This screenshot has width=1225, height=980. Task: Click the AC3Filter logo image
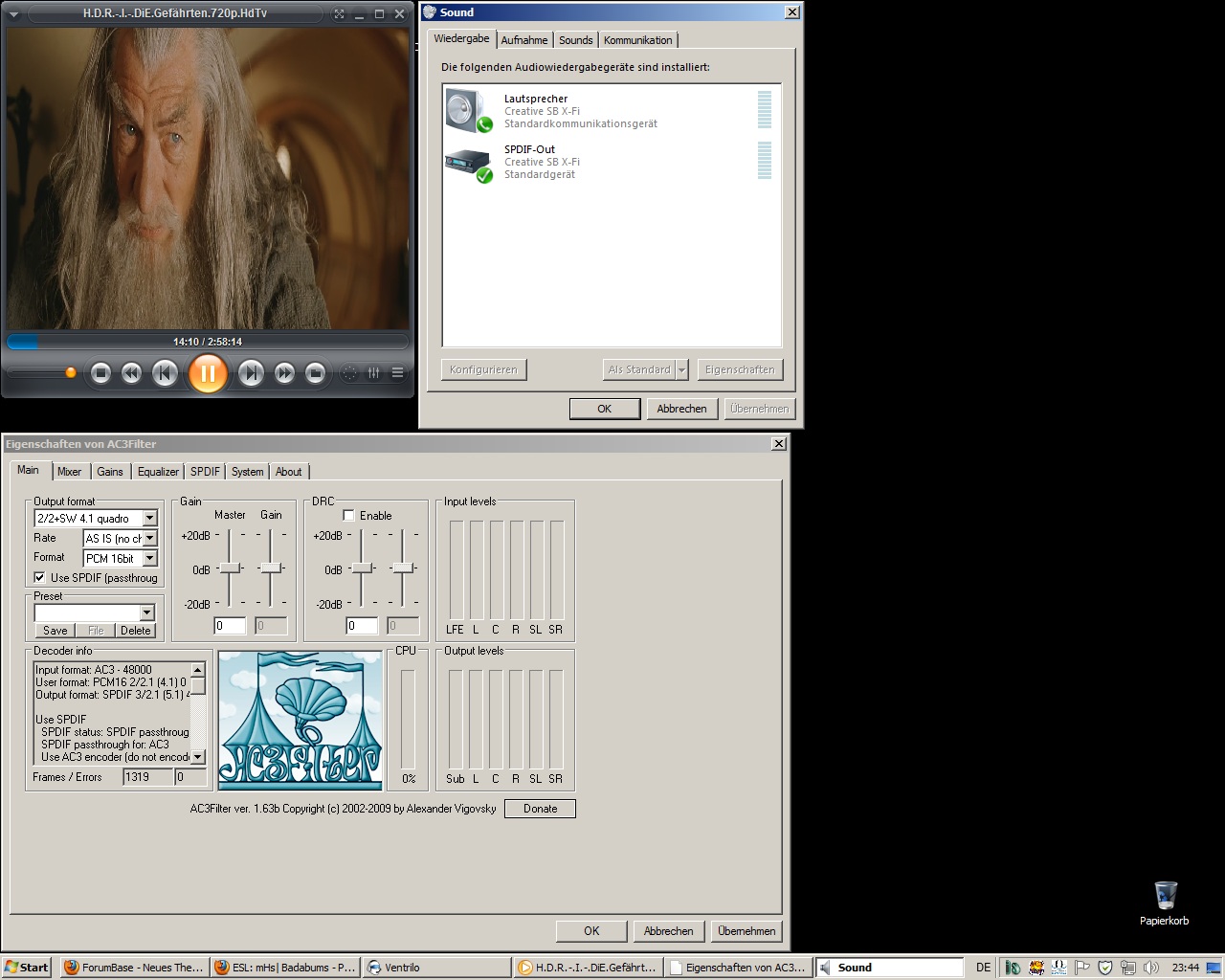301,721
